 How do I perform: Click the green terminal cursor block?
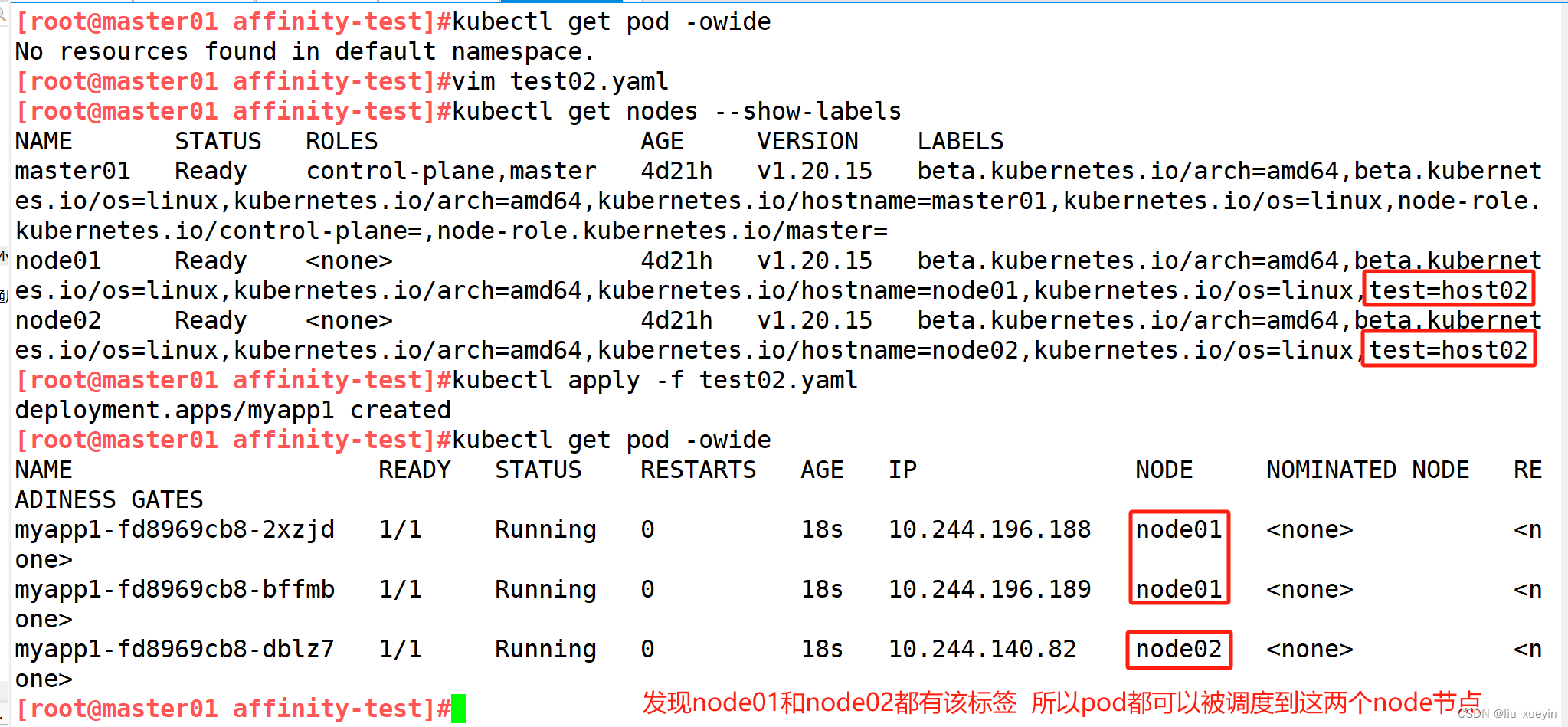coord(458,709)
